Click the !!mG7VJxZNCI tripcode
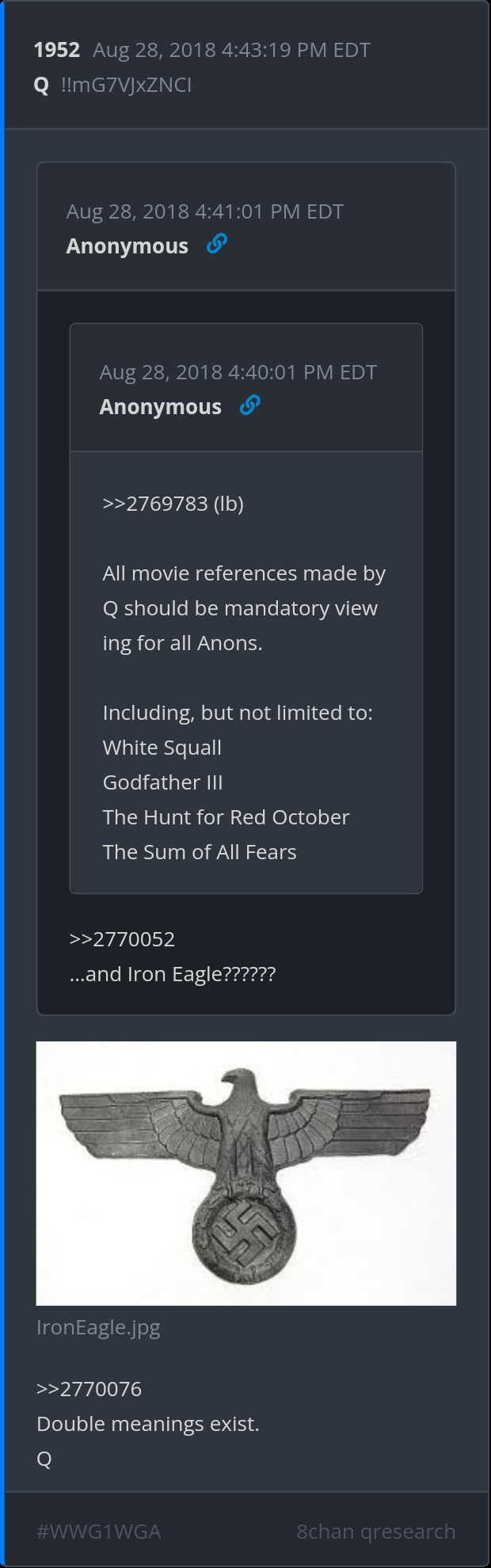 pos(126,85)
